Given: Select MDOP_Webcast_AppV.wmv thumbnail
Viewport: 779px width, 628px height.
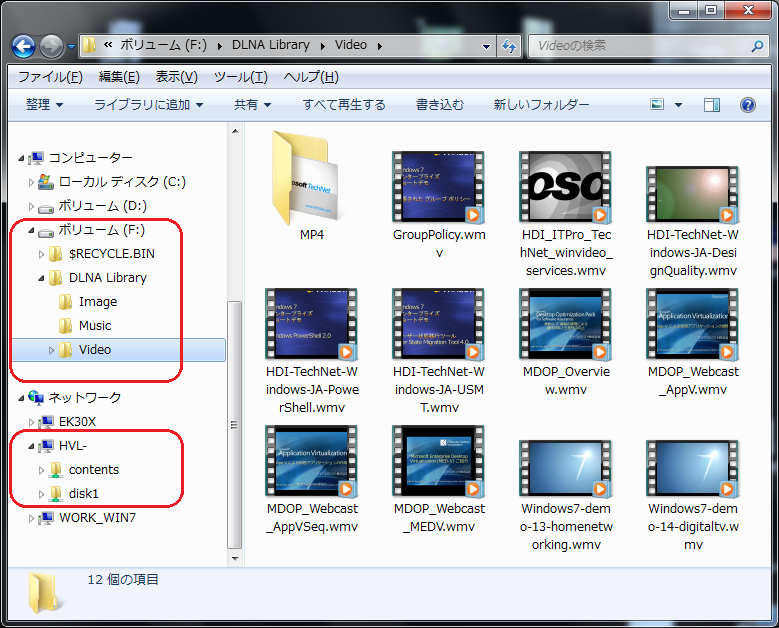Looking at the screenshot, I should pyautogui.click(x=693, y=323).
